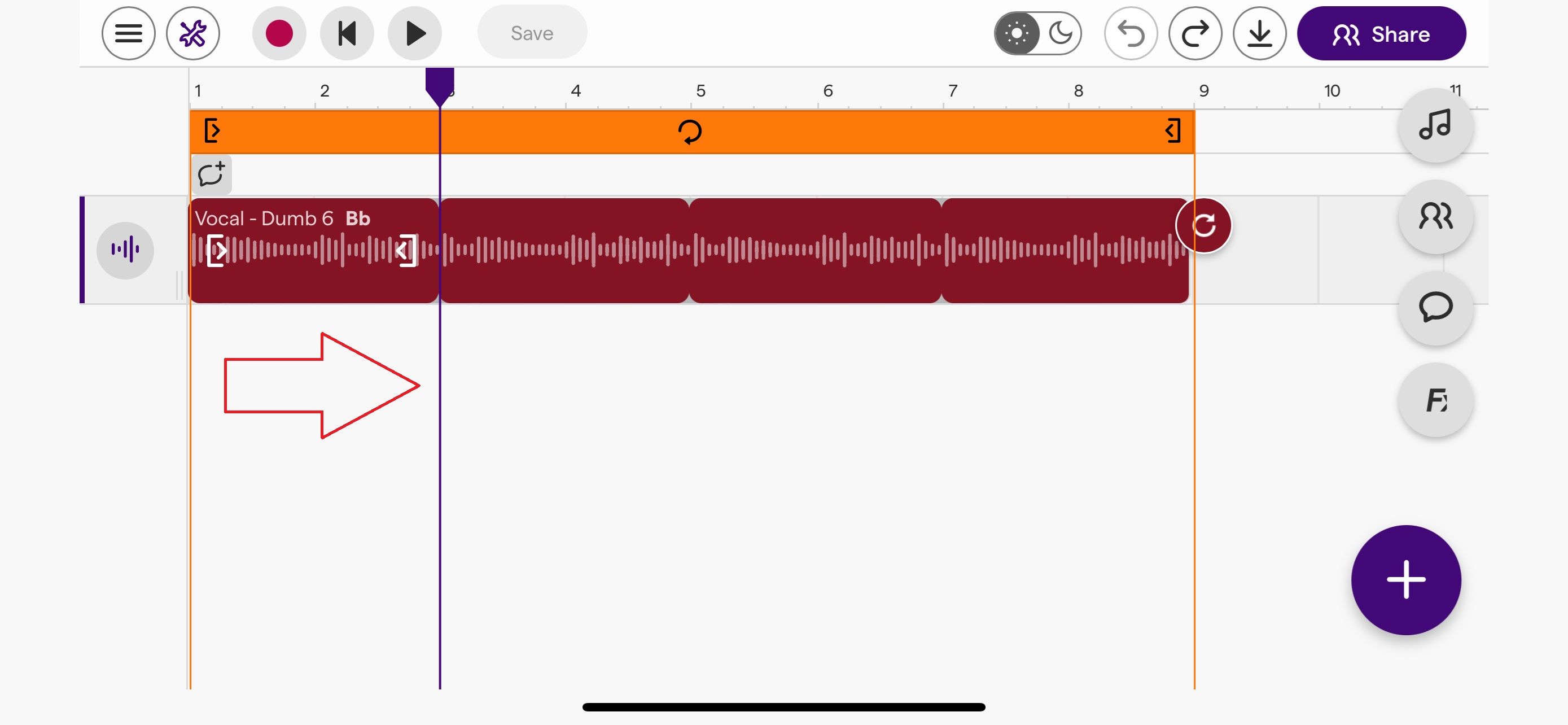Click bar 4 on the ruler

coord(575,91)
